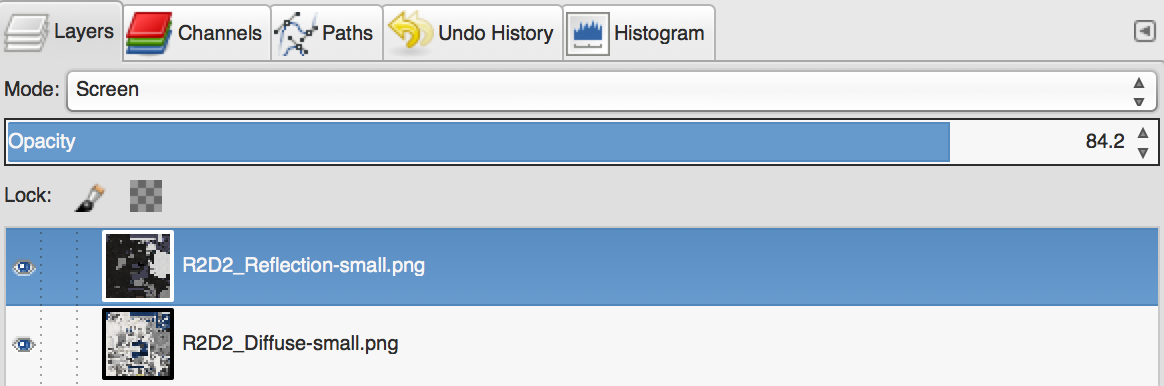Switch to the Undo History tab
Screen dimensions: 1164x386
click(x=472, y=33)
